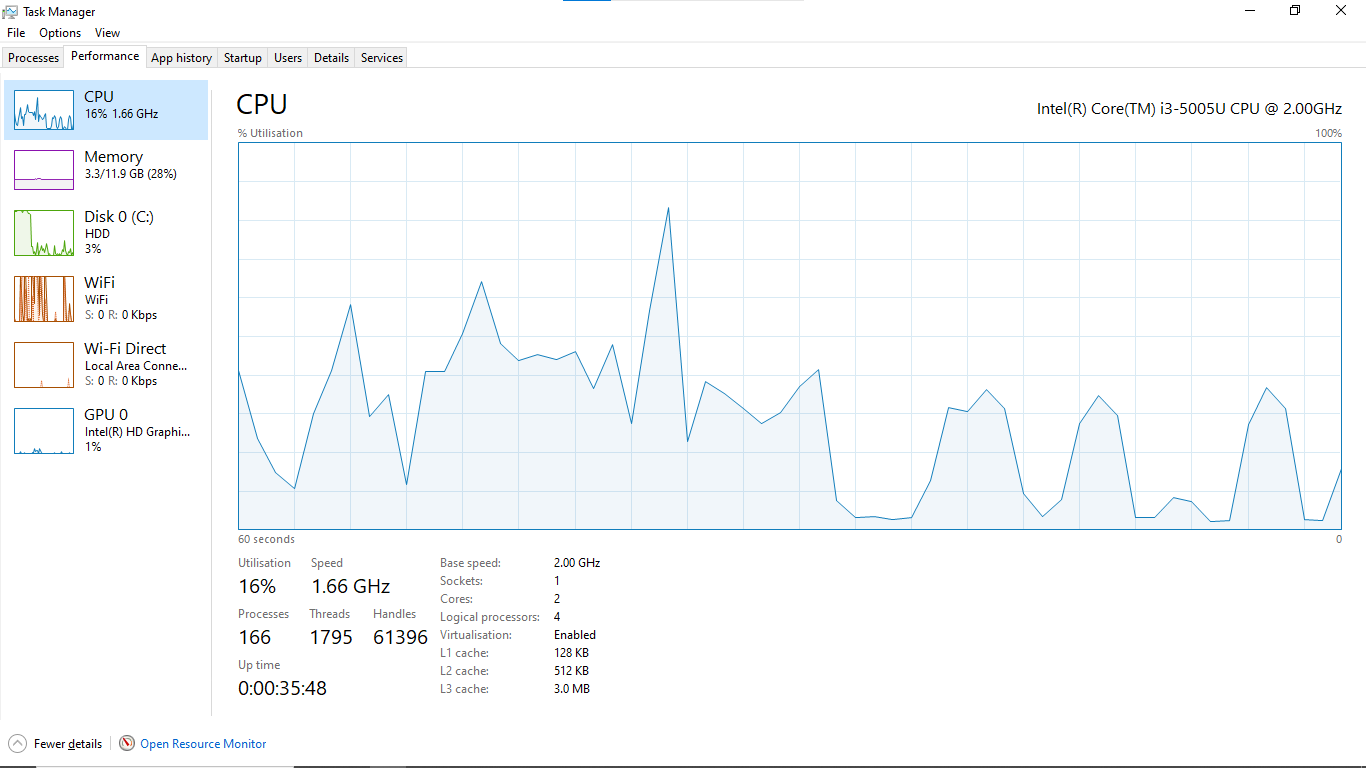Screen dimensions: 1366x768
Task: Switch to the Performance tab
Action: point(105,57)
